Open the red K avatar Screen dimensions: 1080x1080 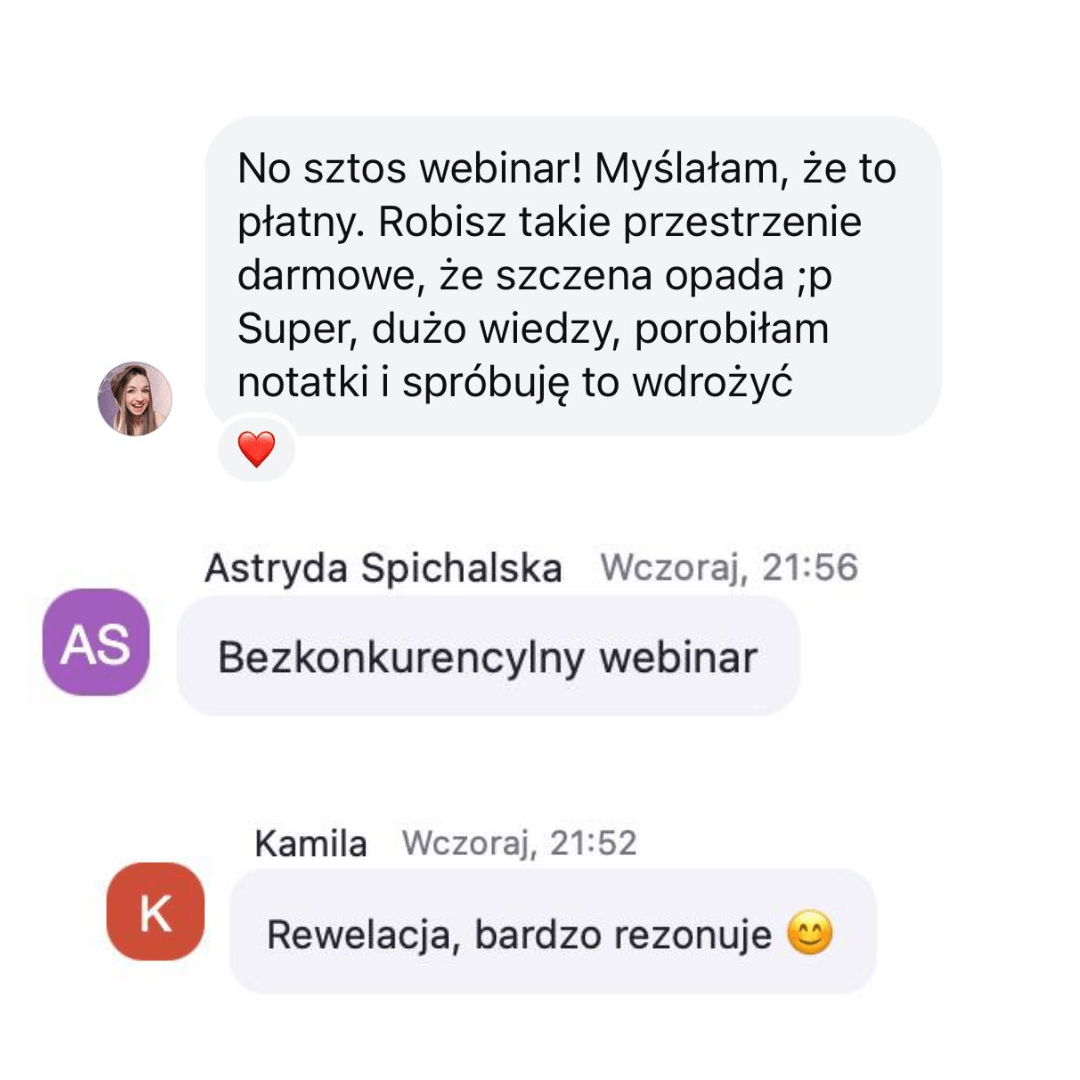click(x=156, y=911)
